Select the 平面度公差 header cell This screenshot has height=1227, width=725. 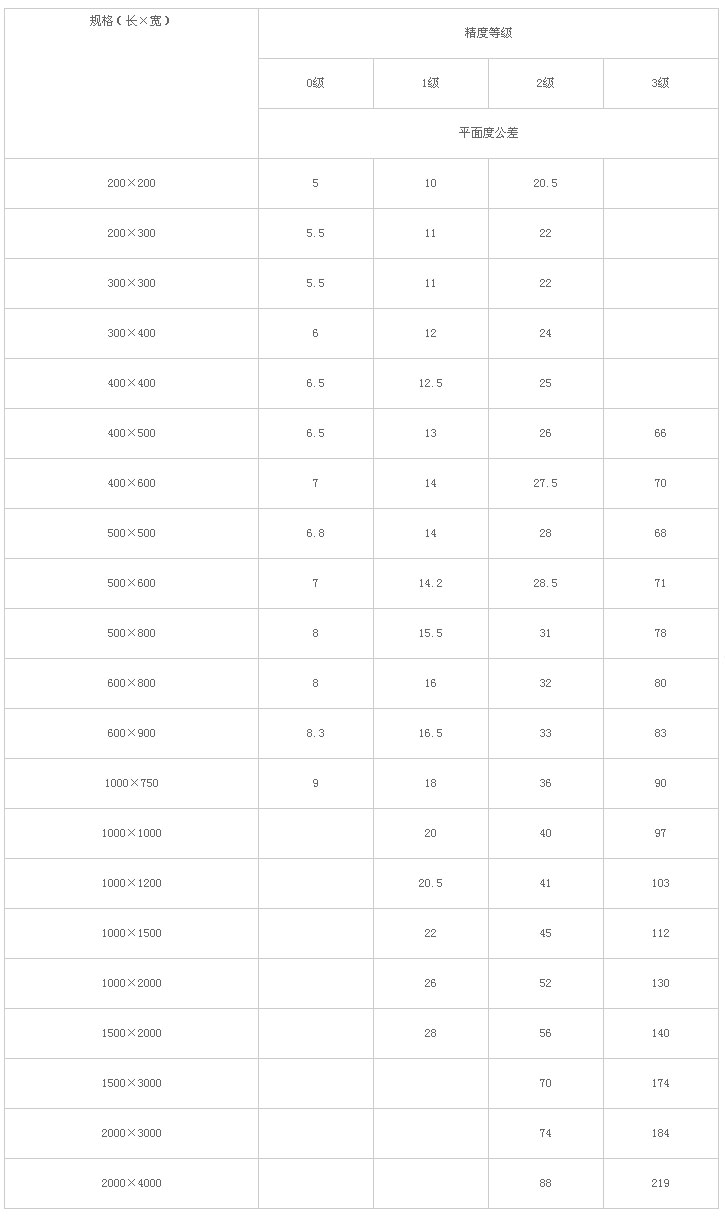coord(488,134)
